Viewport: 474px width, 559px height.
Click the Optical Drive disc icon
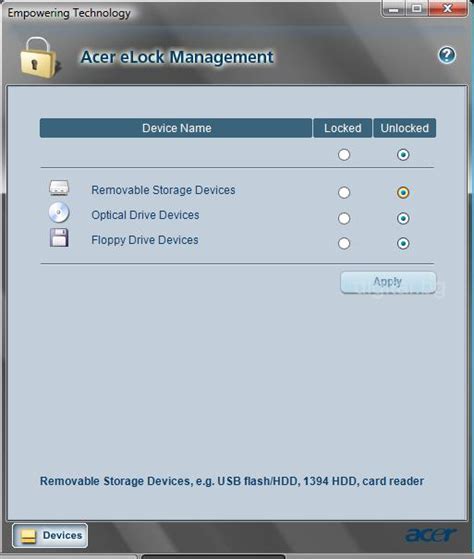pos(59,213)
